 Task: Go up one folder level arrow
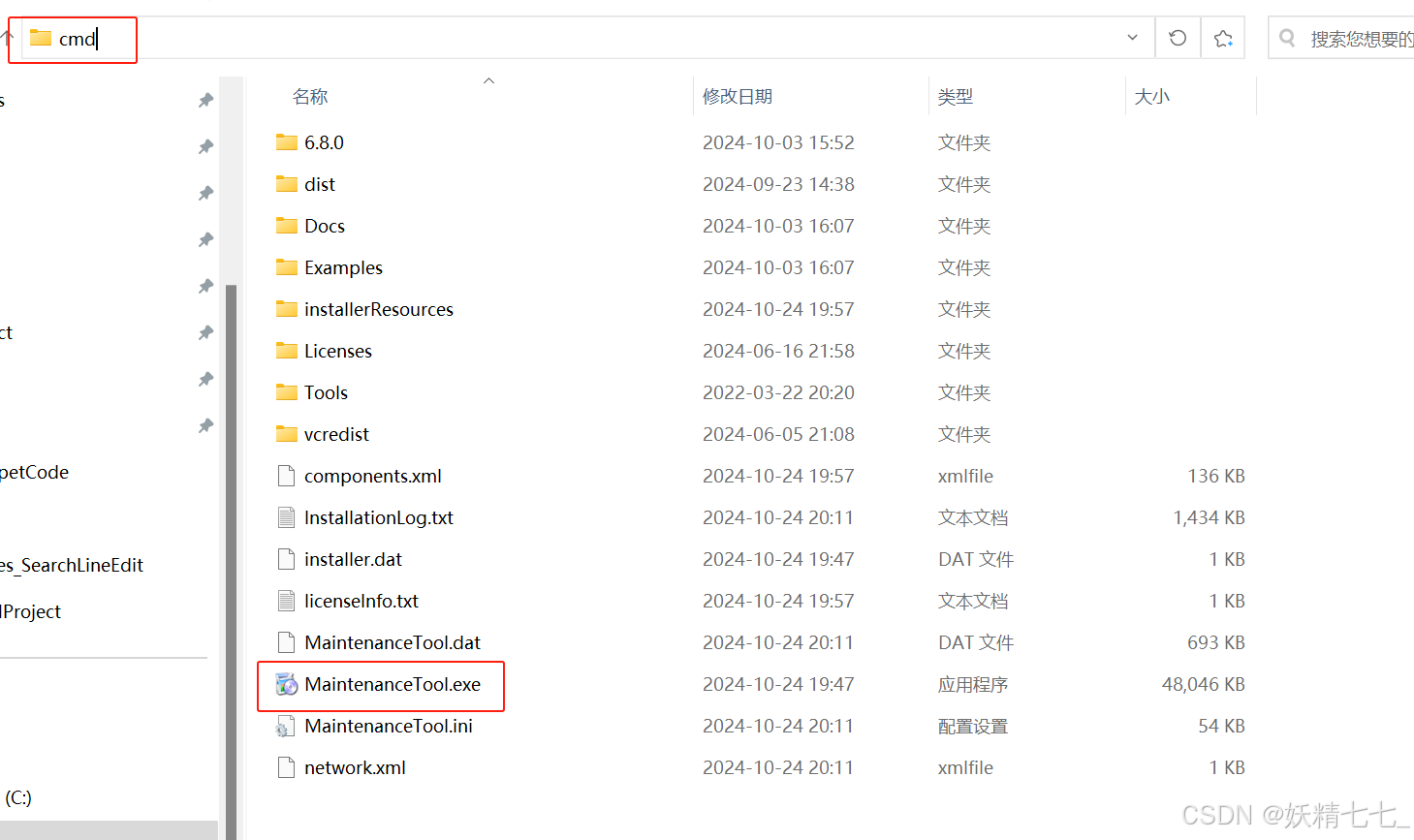pos(6,38)
